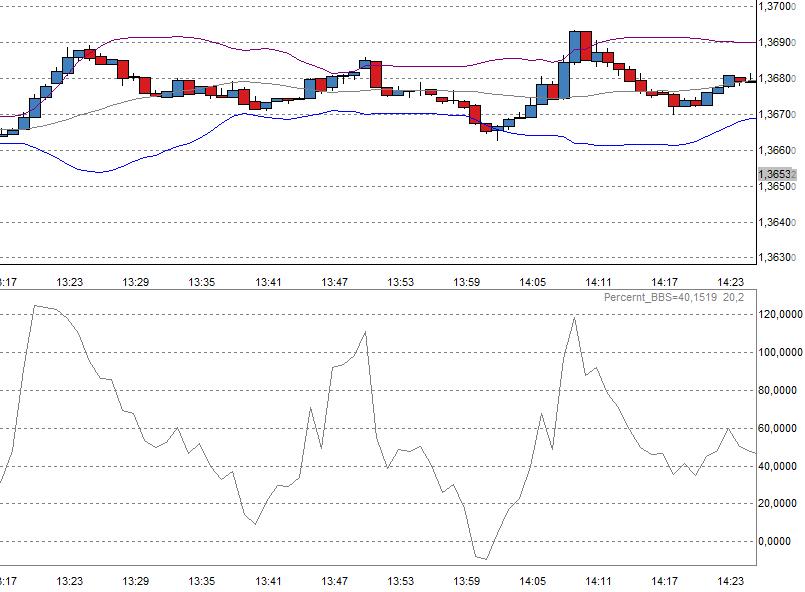
Task: Click the Percernt_BBS=40,1519 20,2 indicator label
Action: coord(674,297)
